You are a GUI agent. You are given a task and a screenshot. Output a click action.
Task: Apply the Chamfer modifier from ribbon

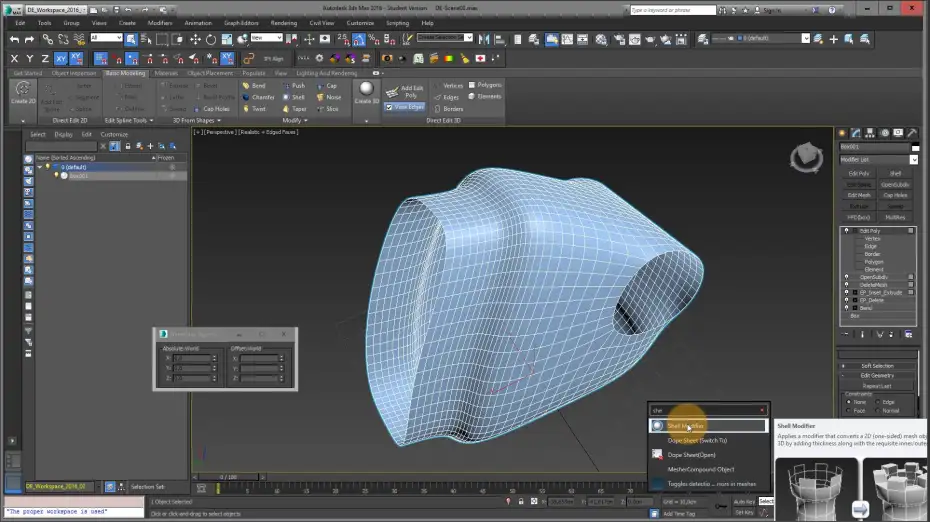click(259, 97)
